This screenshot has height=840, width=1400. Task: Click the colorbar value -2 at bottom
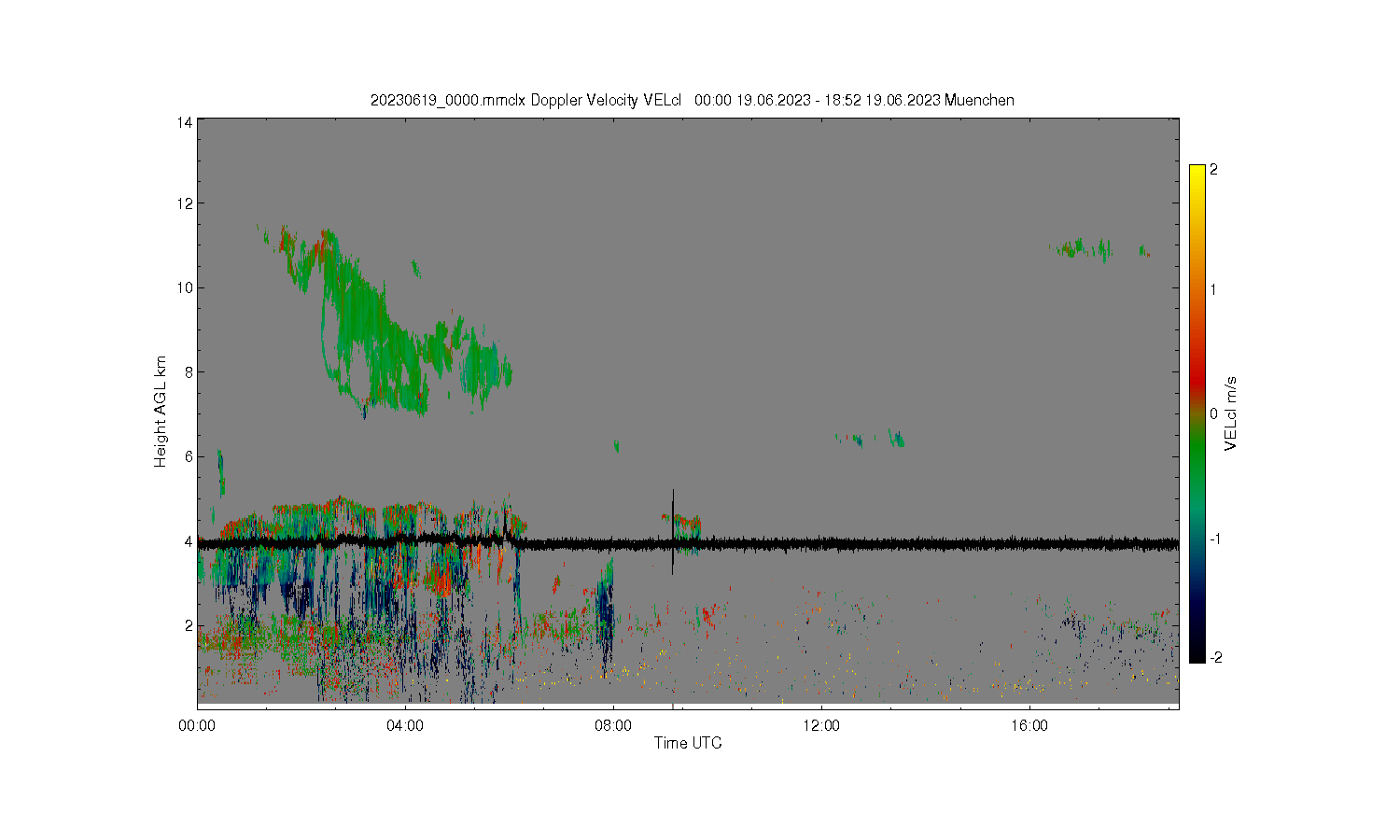[x=1215, y=658]
